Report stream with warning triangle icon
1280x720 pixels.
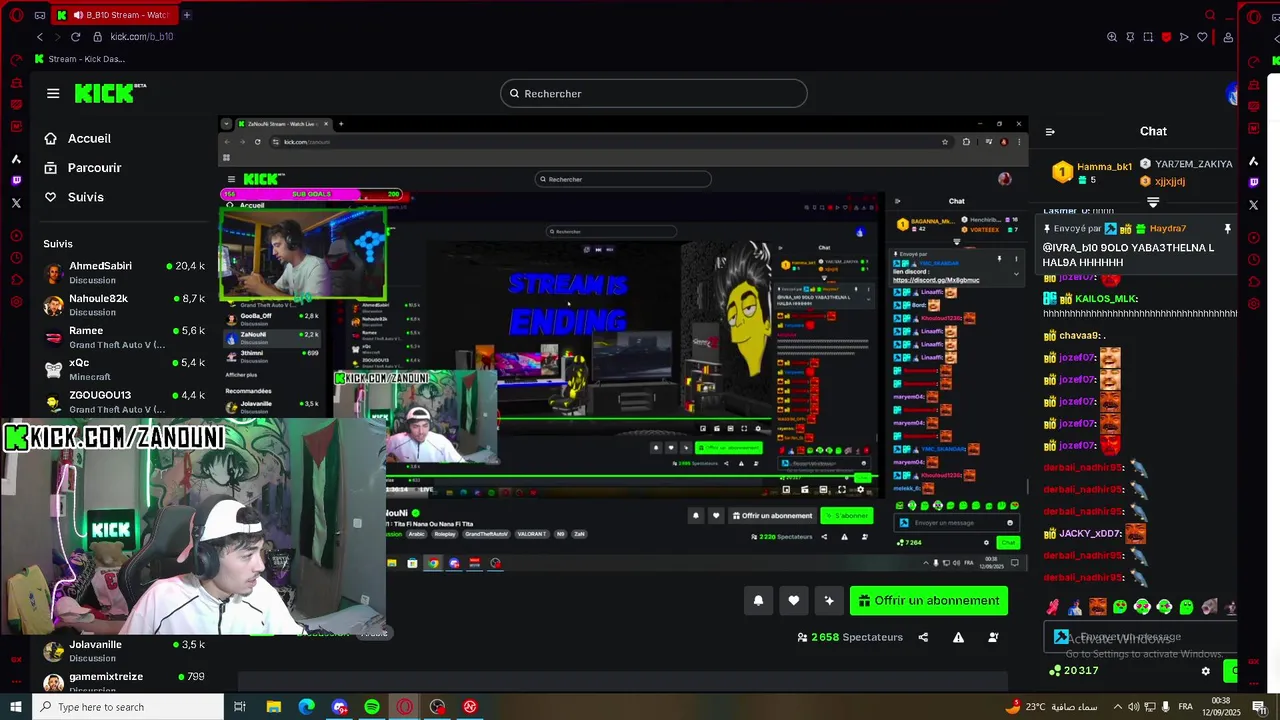tap(958, 637)
